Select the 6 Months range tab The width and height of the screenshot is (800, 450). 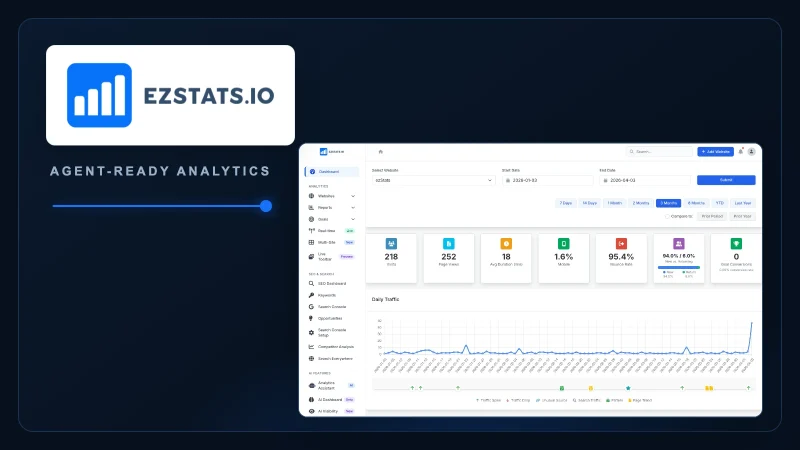tap(696, 203)
